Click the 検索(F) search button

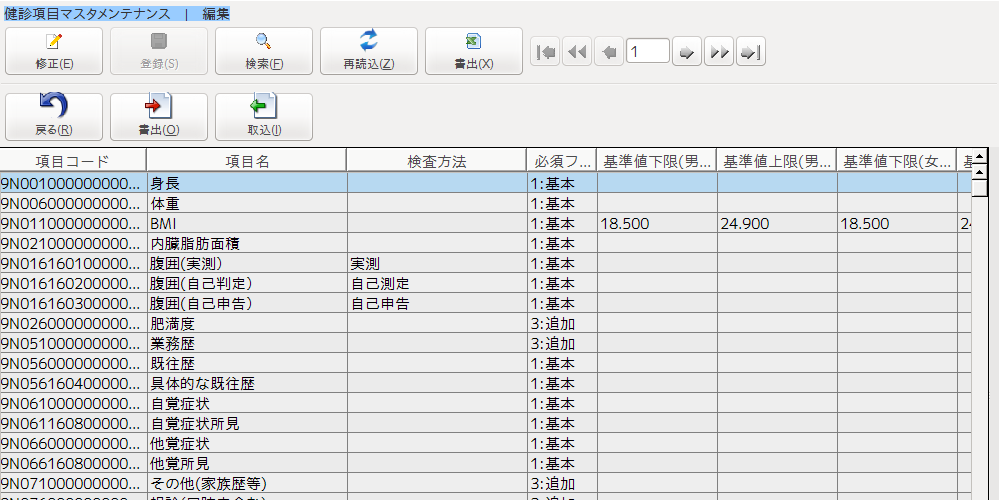pyautogui.click(x=264, y=51)
